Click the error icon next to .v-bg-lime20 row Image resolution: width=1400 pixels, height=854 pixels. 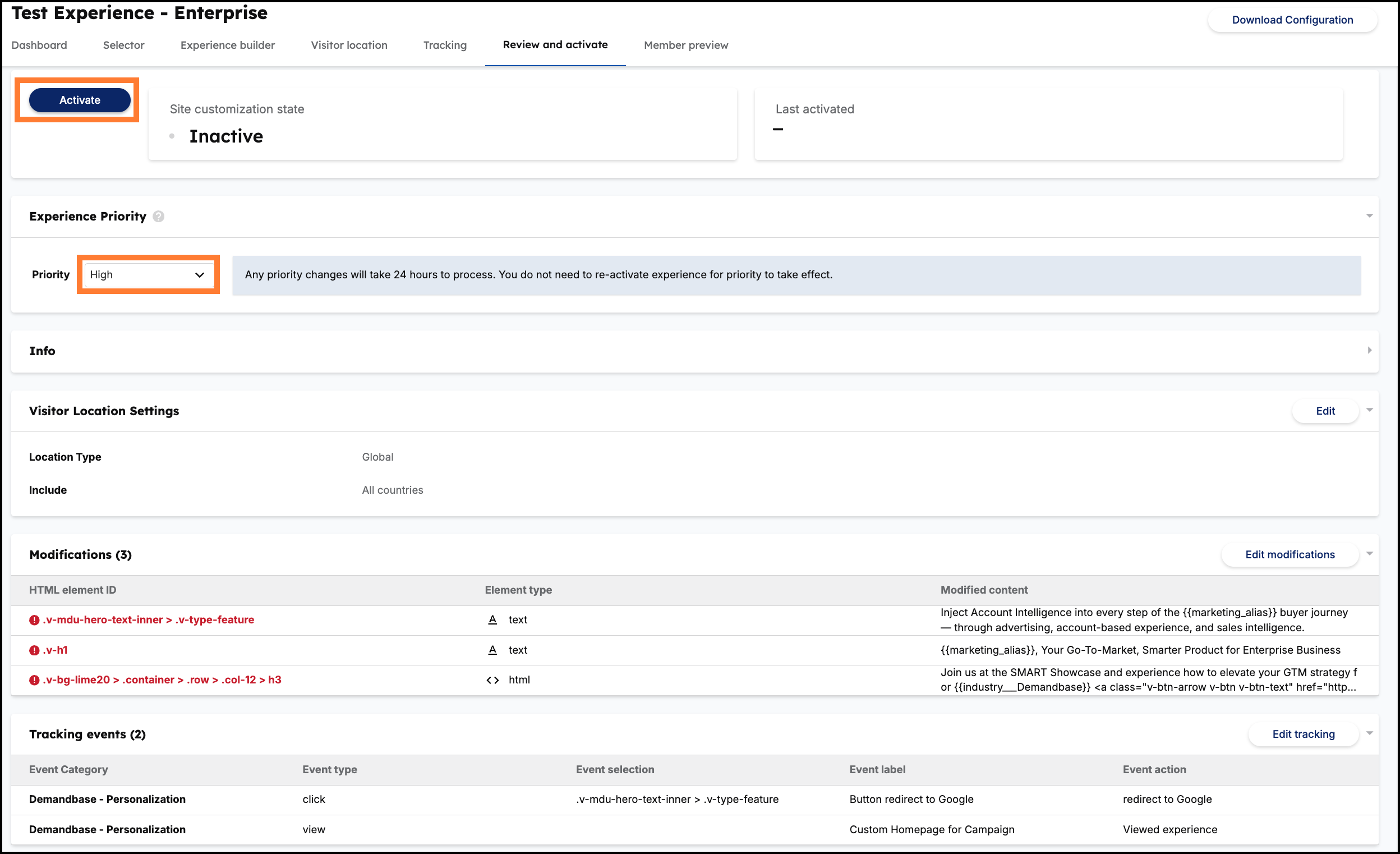(x=34, y=679)
